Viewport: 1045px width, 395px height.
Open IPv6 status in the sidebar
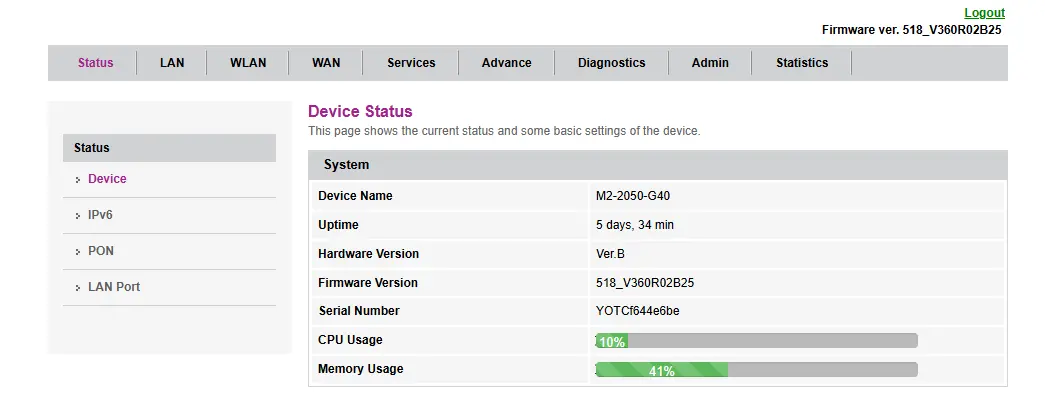click(101, 215)
